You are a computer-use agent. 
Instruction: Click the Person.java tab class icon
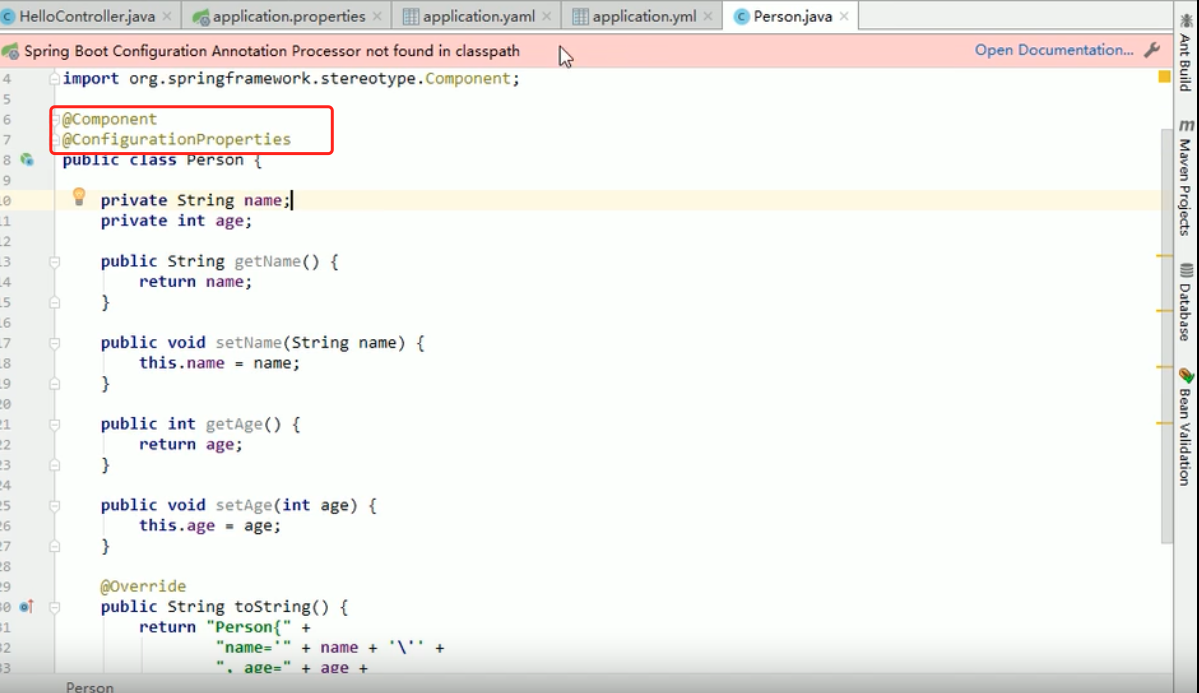point(741,16)
